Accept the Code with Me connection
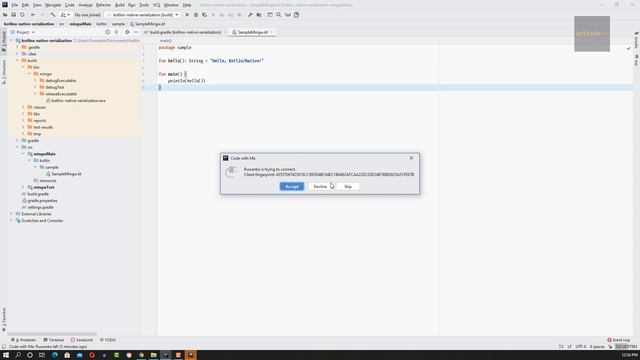The width and height of the screenshot is (640, 360). coord(292,187)
